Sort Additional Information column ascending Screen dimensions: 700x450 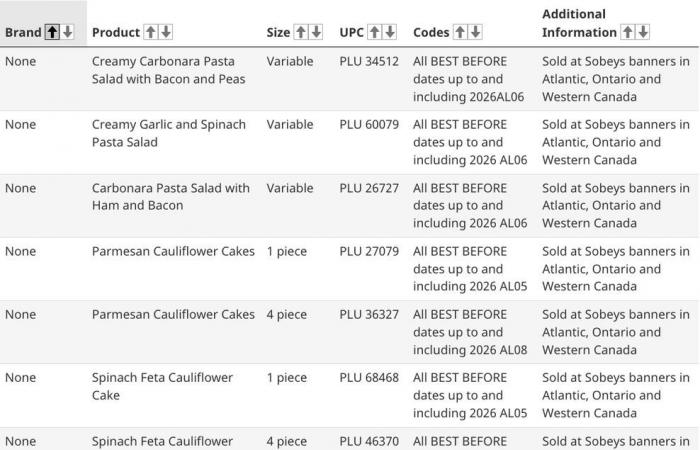[x=627, y=32]
